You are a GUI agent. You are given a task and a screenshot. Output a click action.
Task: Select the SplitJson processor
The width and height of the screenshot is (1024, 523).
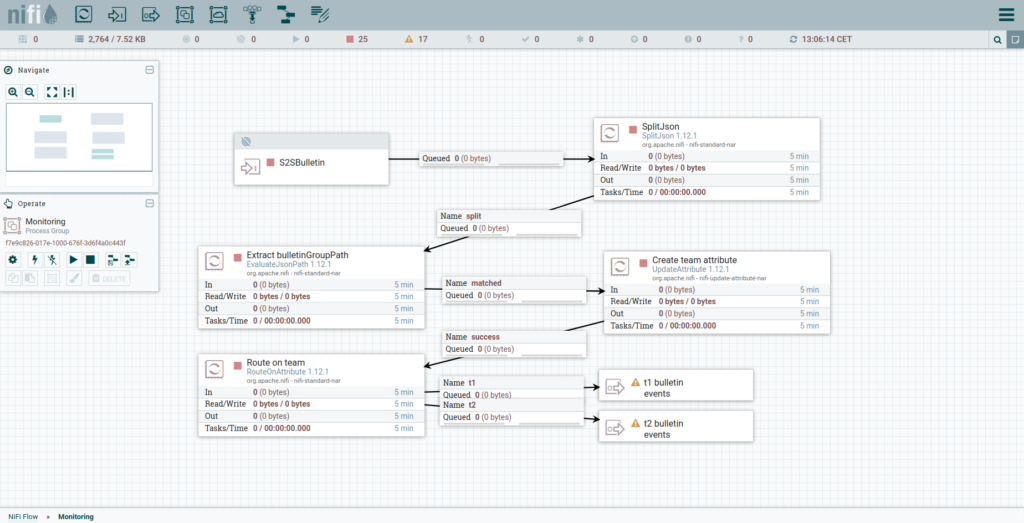(x=707, y=159)
